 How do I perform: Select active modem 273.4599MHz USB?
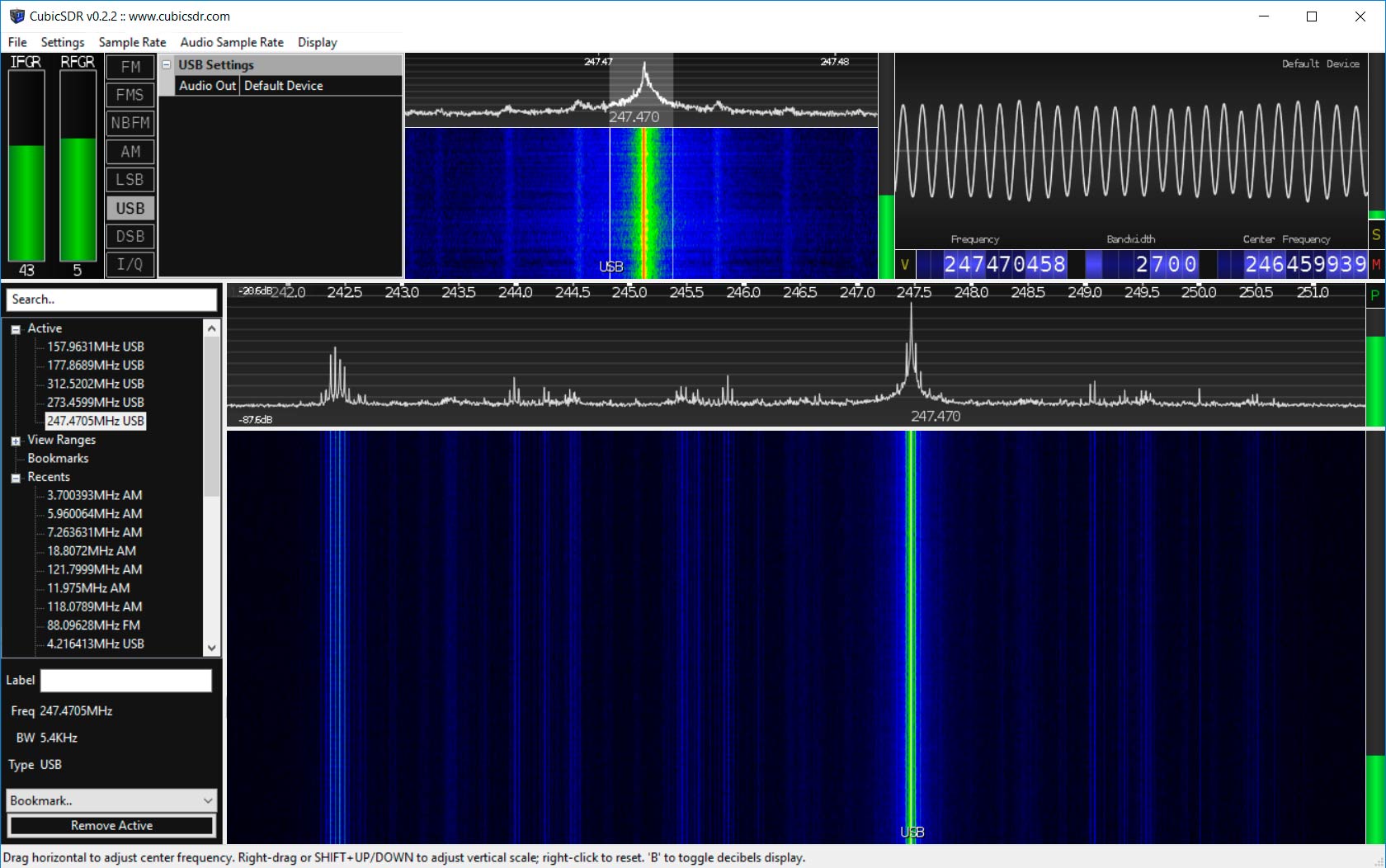(95, 402)
